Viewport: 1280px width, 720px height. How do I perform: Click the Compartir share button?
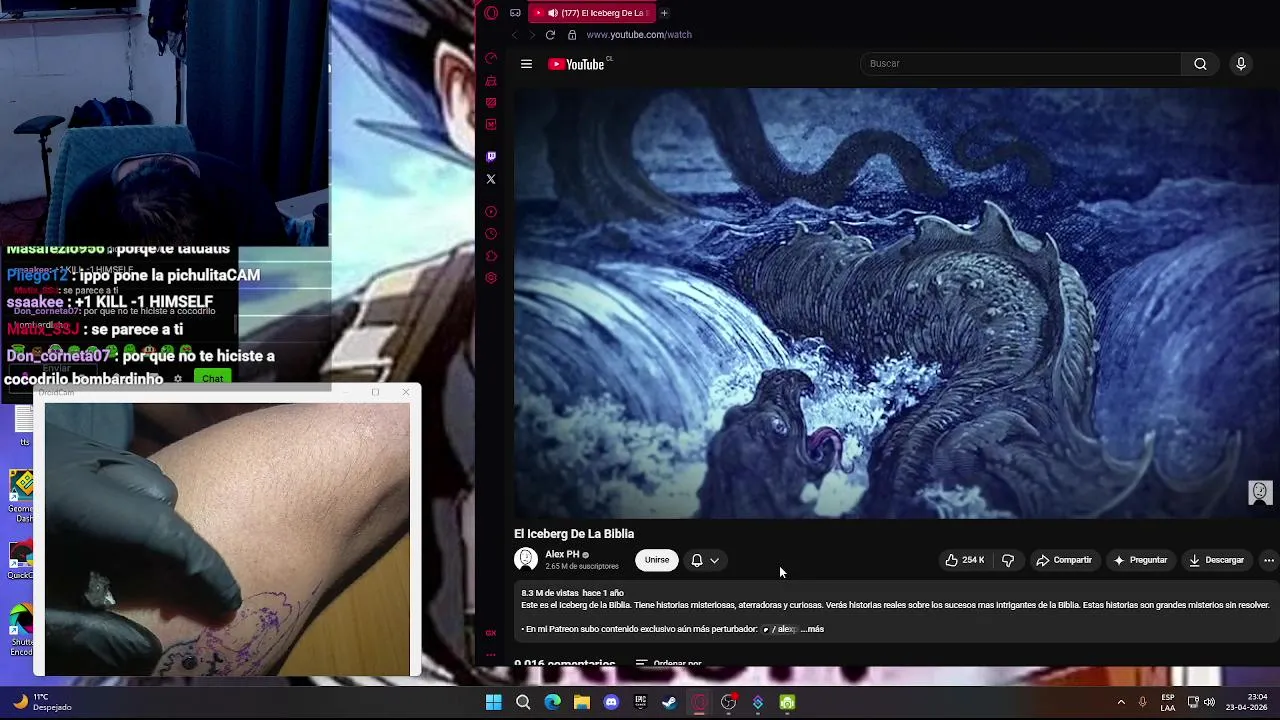[x=1064, y=560]
